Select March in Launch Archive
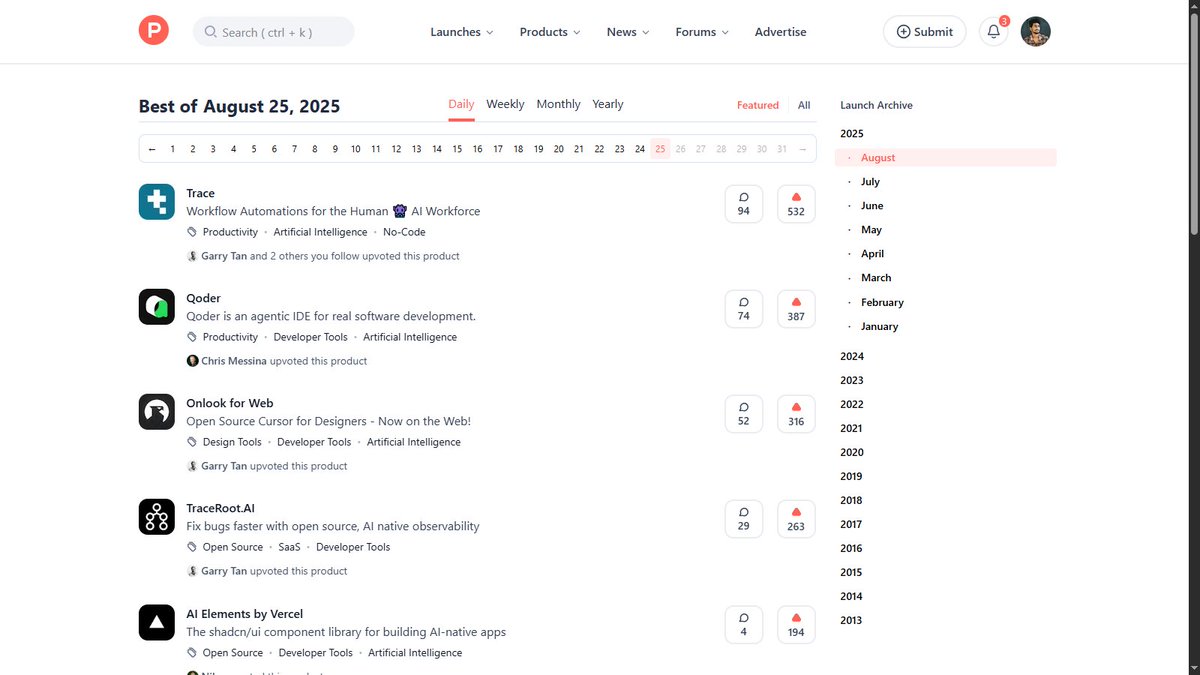 pyautogui.click(x=876, y=278)
